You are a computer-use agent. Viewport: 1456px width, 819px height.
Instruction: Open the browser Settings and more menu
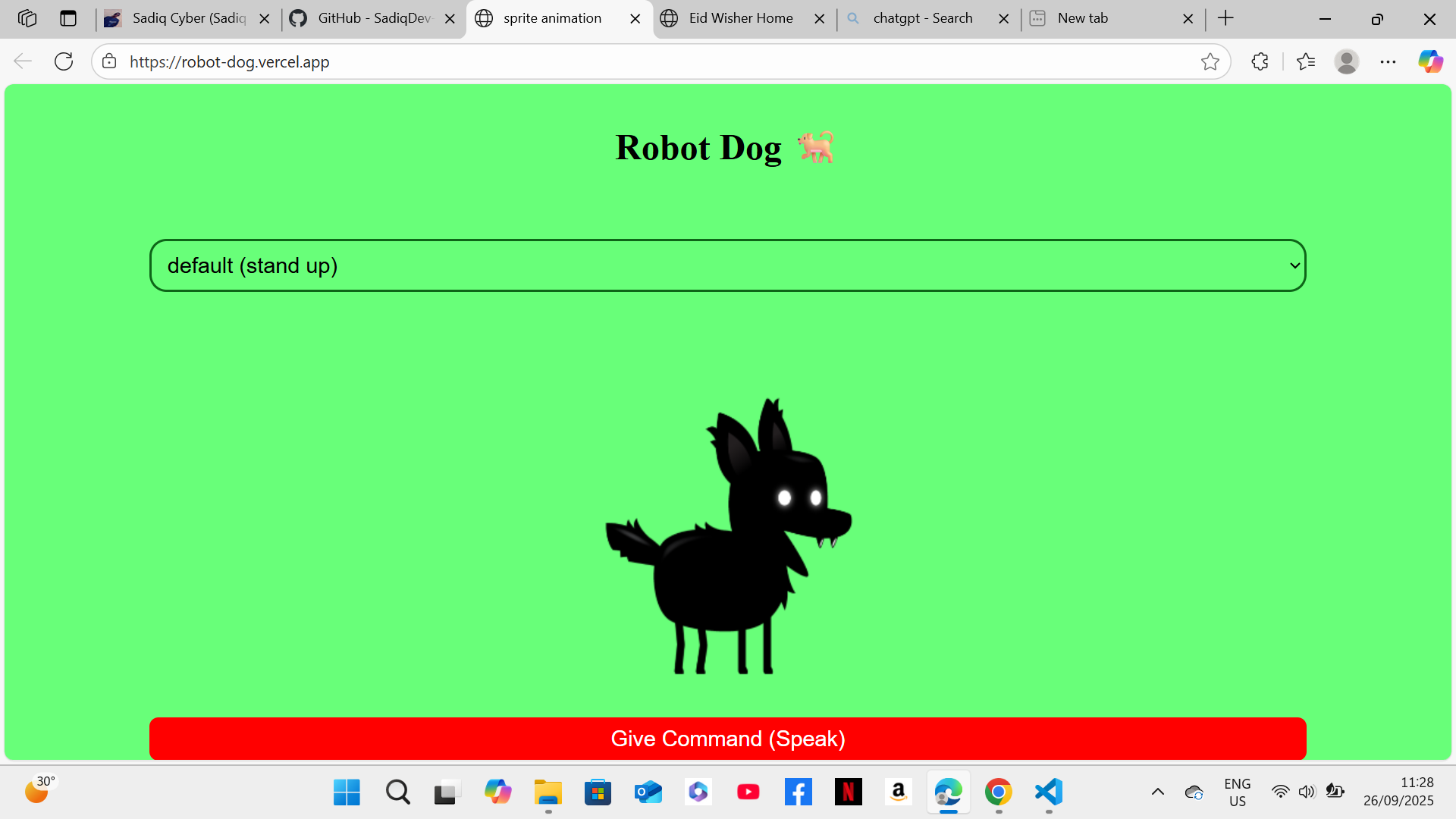coord(1389,61)
